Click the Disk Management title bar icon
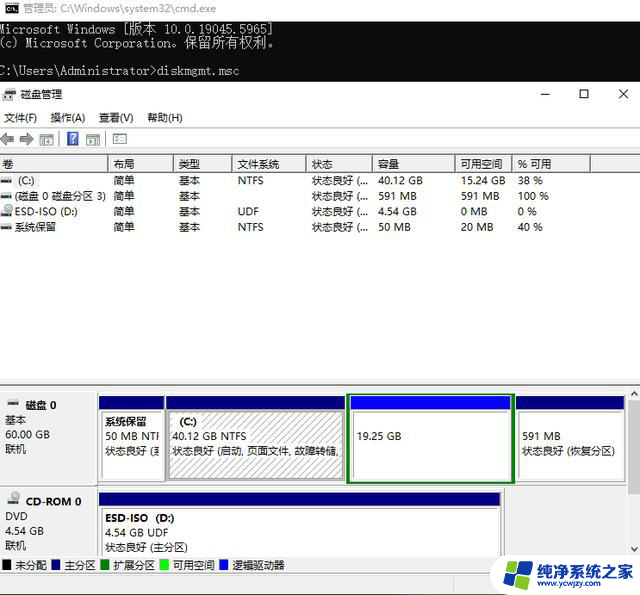 9,95
